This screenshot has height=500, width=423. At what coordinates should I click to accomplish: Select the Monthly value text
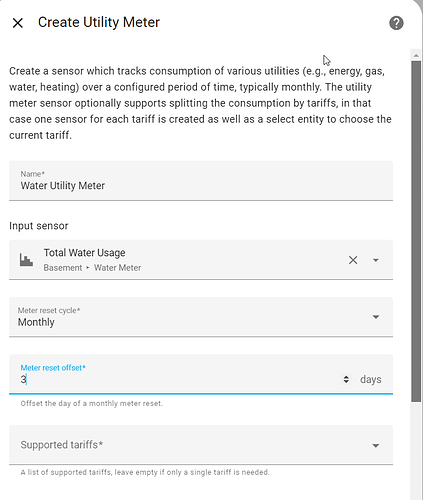coord(36,322)
